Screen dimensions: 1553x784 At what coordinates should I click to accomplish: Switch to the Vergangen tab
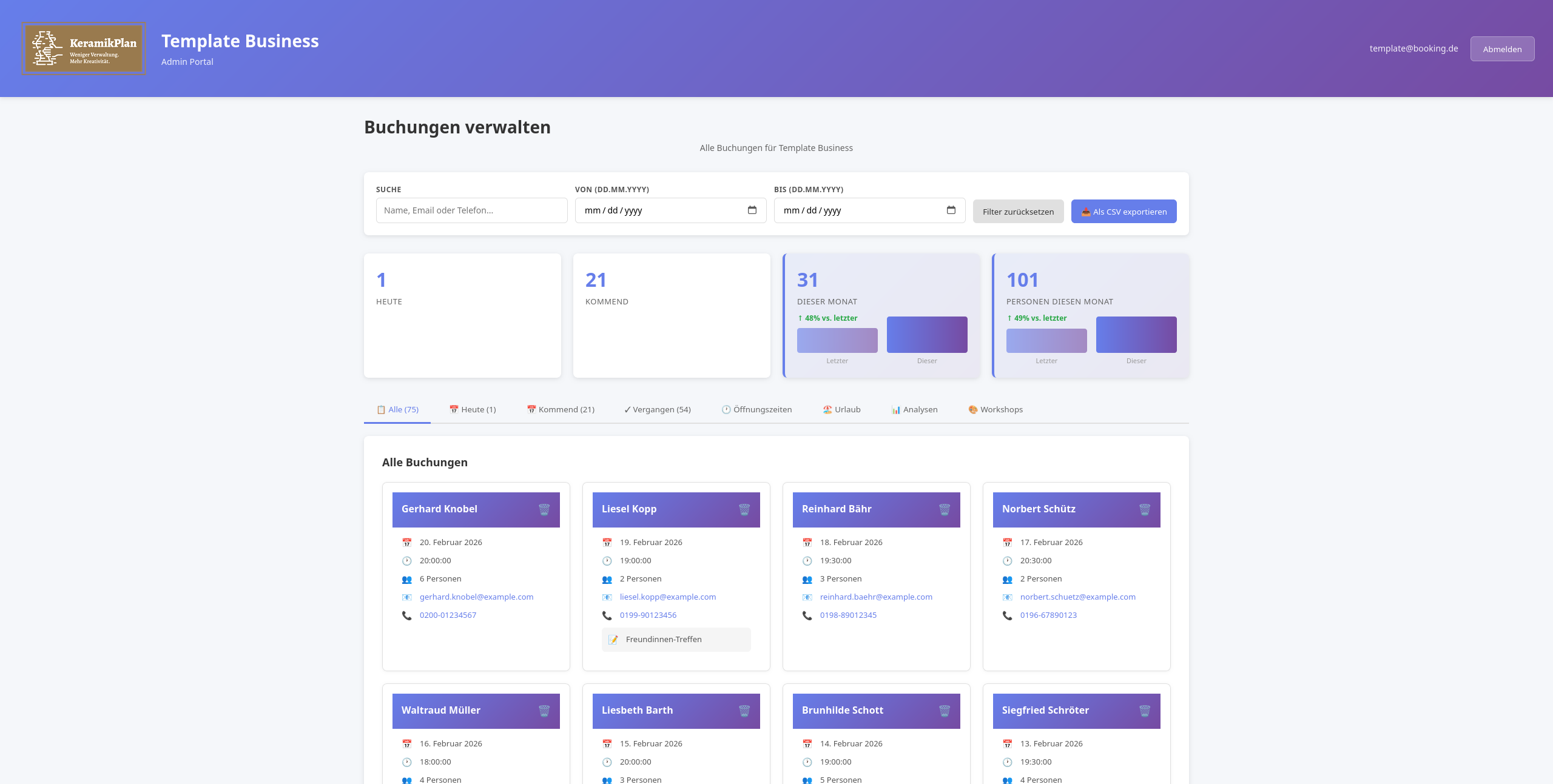(x=657, y=409)
